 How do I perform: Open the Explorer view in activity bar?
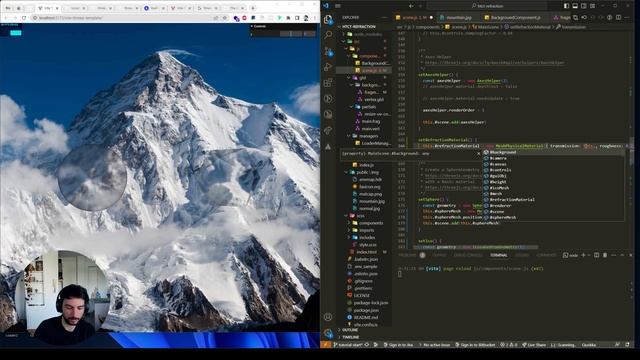click(x=328, y=19)
